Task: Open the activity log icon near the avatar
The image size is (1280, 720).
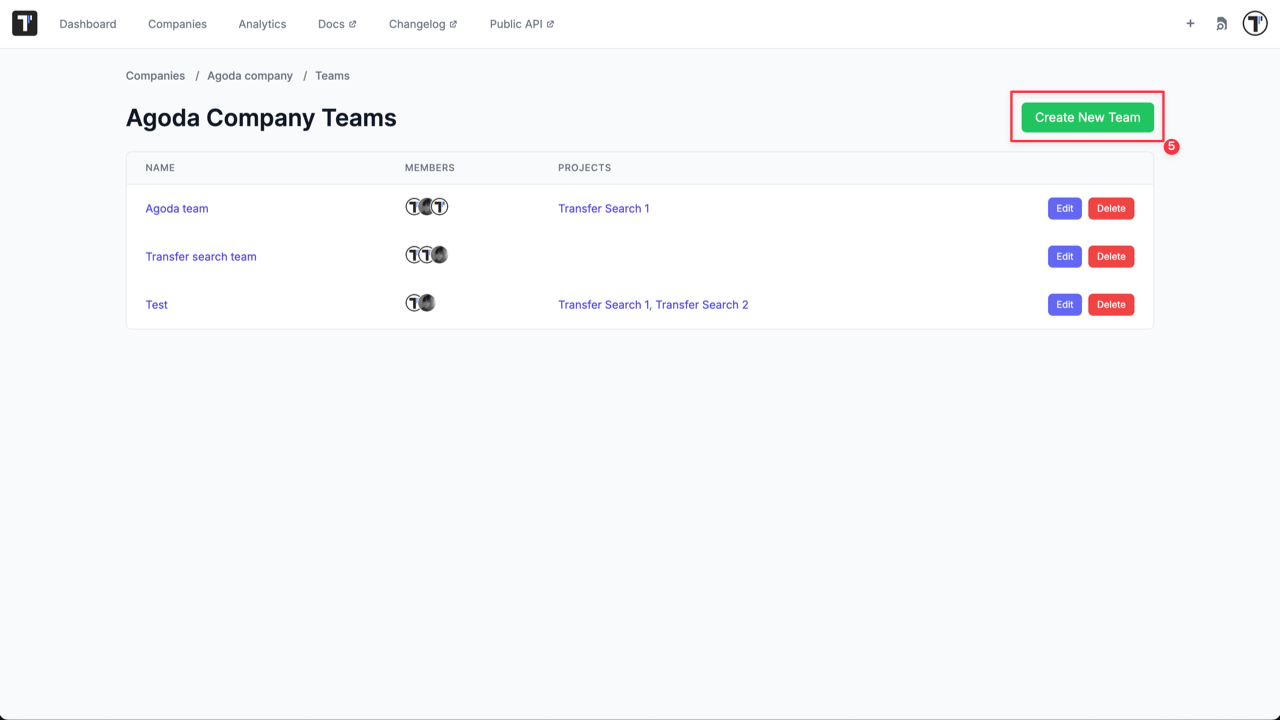Action: (1221, 23)
